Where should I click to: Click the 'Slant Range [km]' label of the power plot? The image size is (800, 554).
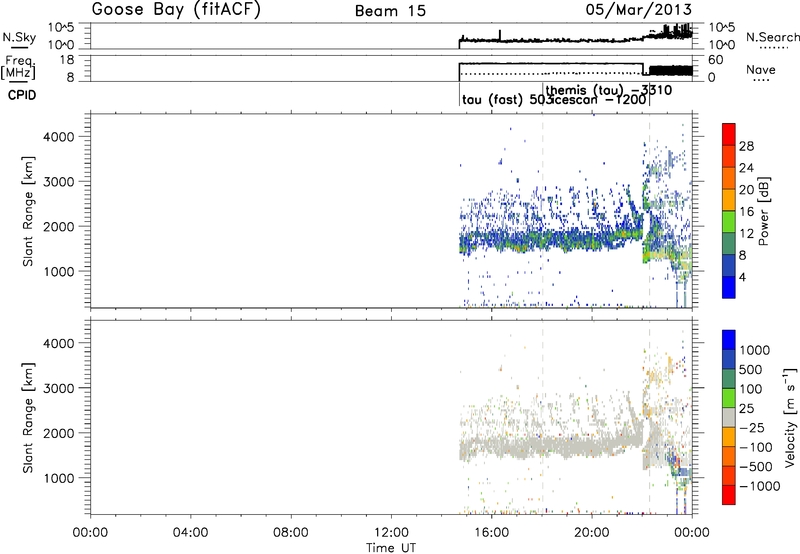coord(28,211)
